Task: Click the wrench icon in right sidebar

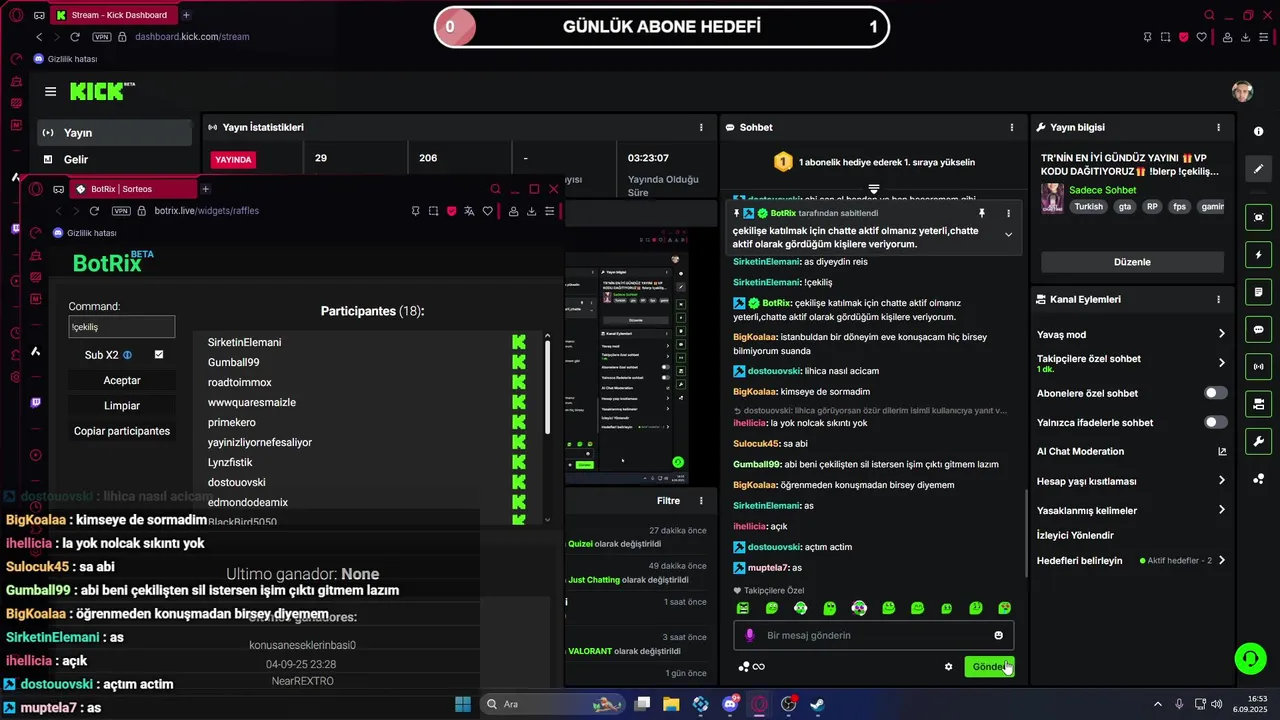Action: coord(1258,442)
